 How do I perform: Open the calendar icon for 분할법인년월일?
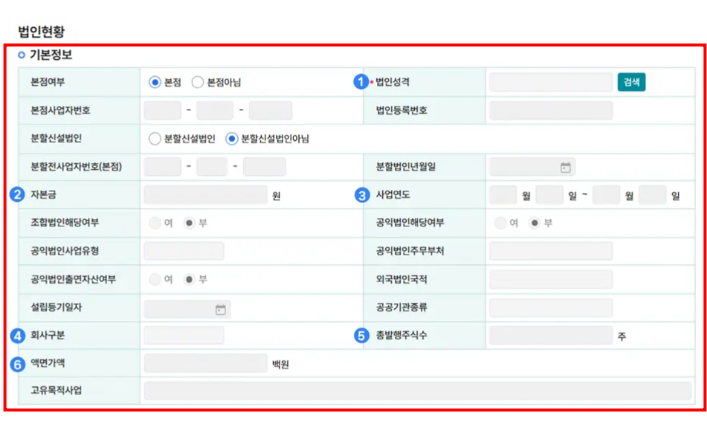(x=565, y=167)
